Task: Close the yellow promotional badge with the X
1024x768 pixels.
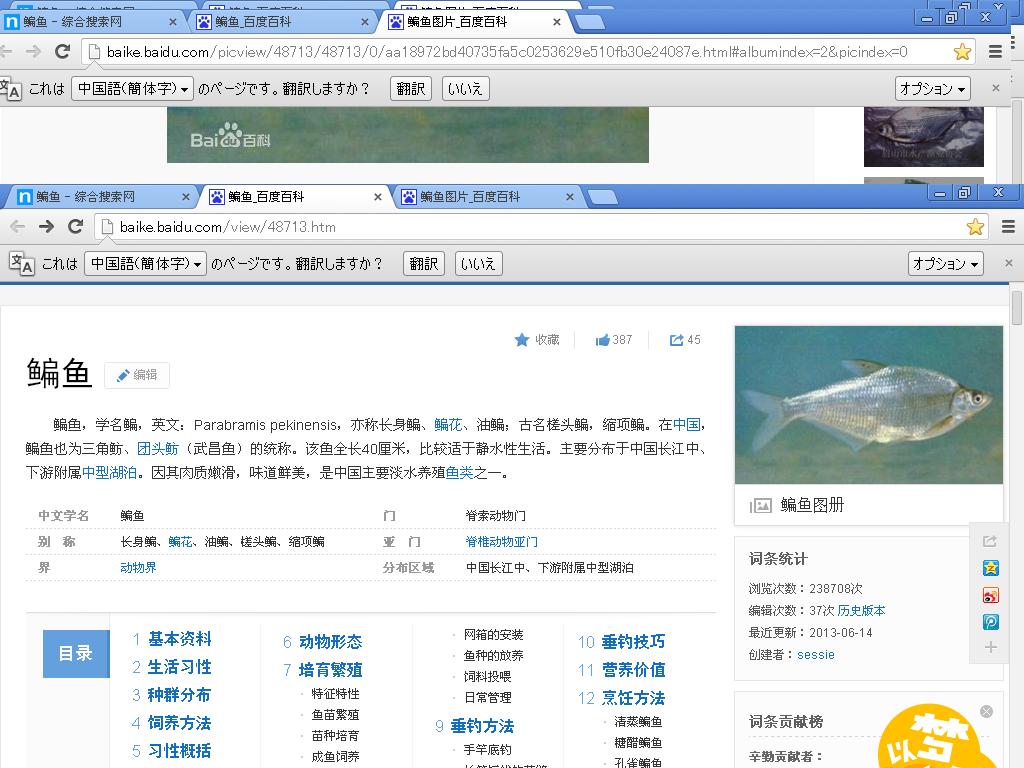Action: coord(986,711)
